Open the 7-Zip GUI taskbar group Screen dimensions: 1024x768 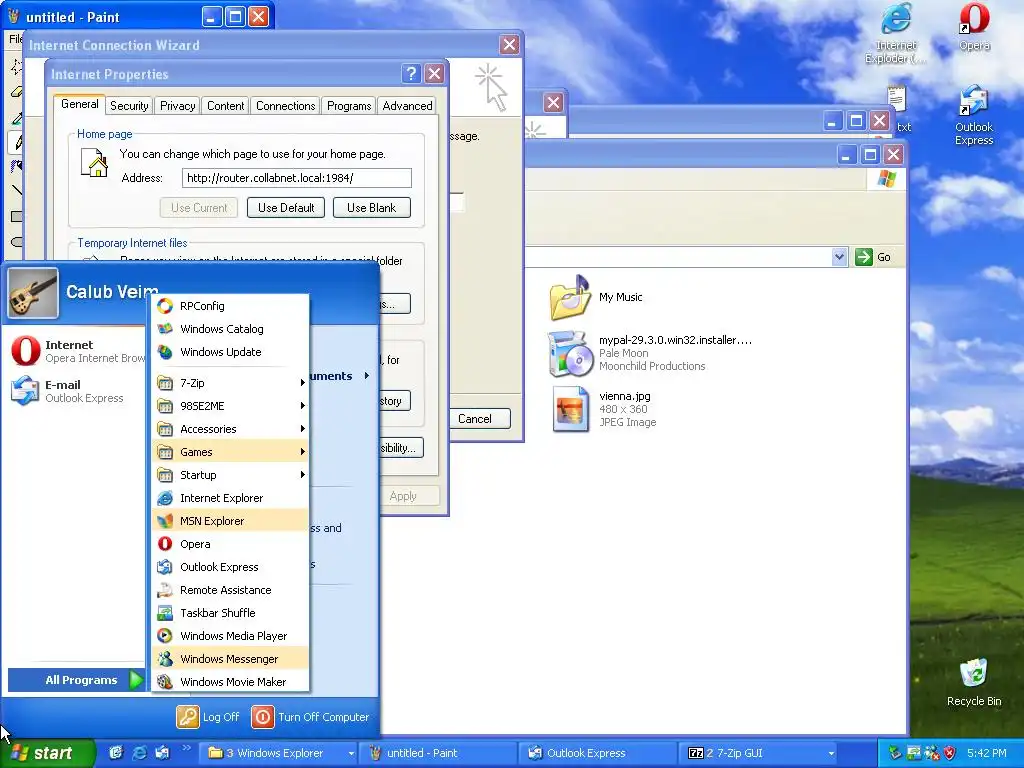click(759, 753)
